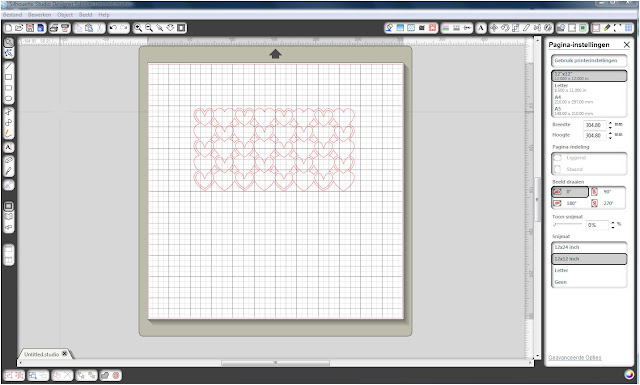This screenshot has height=385, width=640.
Task: Select Letter cutting mat
Action: click(x=589, y=270)
